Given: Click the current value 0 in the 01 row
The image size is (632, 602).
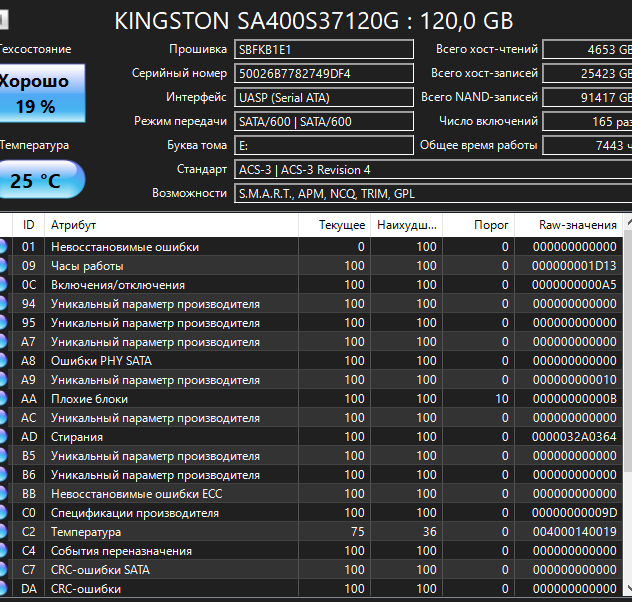Looking at the screenshot, I should point(361,247).
